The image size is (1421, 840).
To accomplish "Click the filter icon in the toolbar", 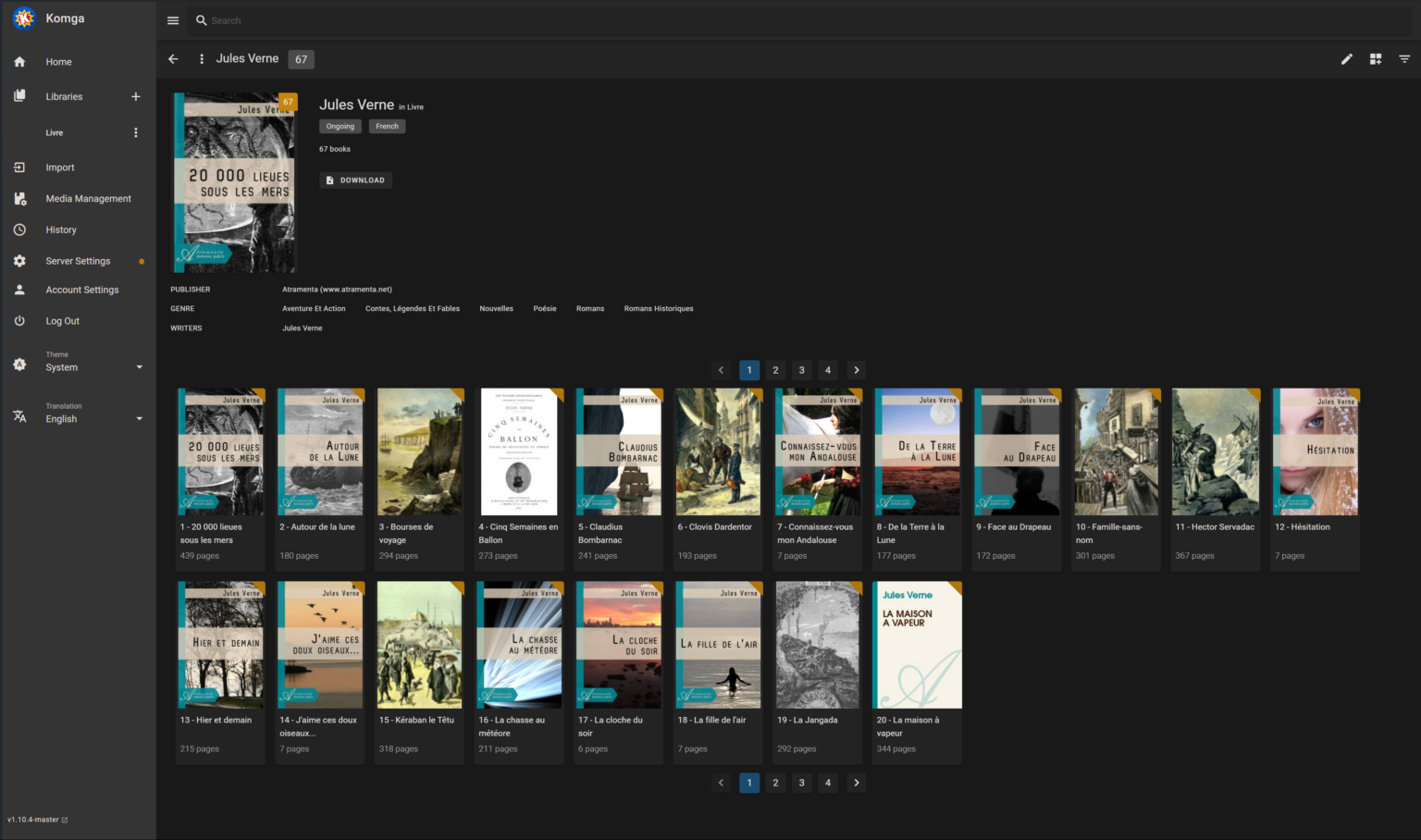I will (x=1404, y=59).
